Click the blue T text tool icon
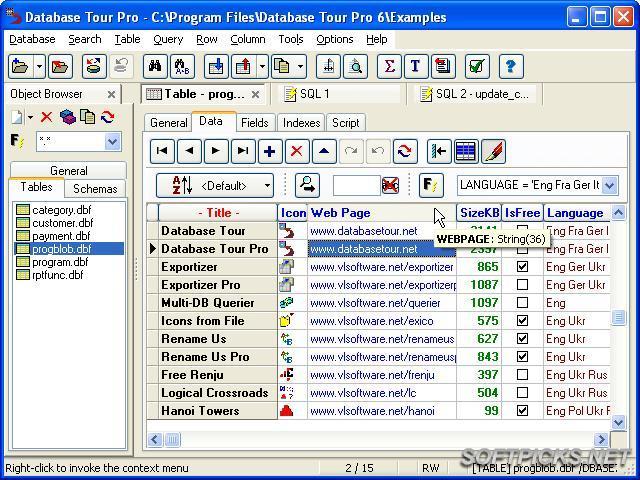Viewport: 640px width, 480px height. [416, 66]
